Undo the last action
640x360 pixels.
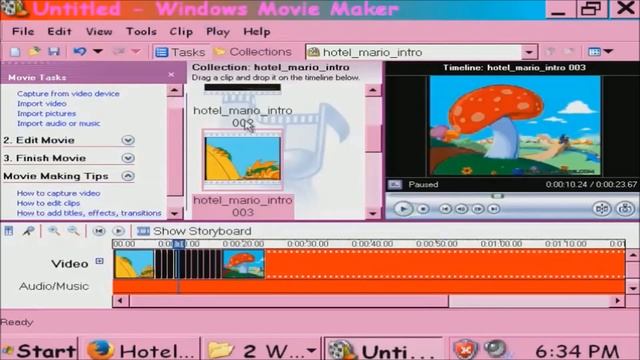[x=80, y=51]
